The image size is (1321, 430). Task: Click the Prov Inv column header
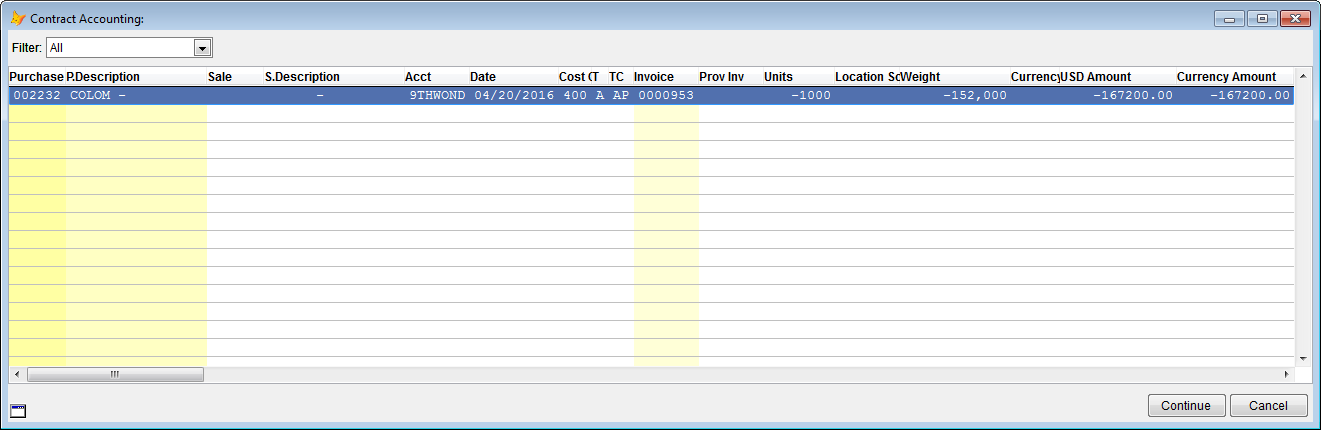[x=730, y=77]
